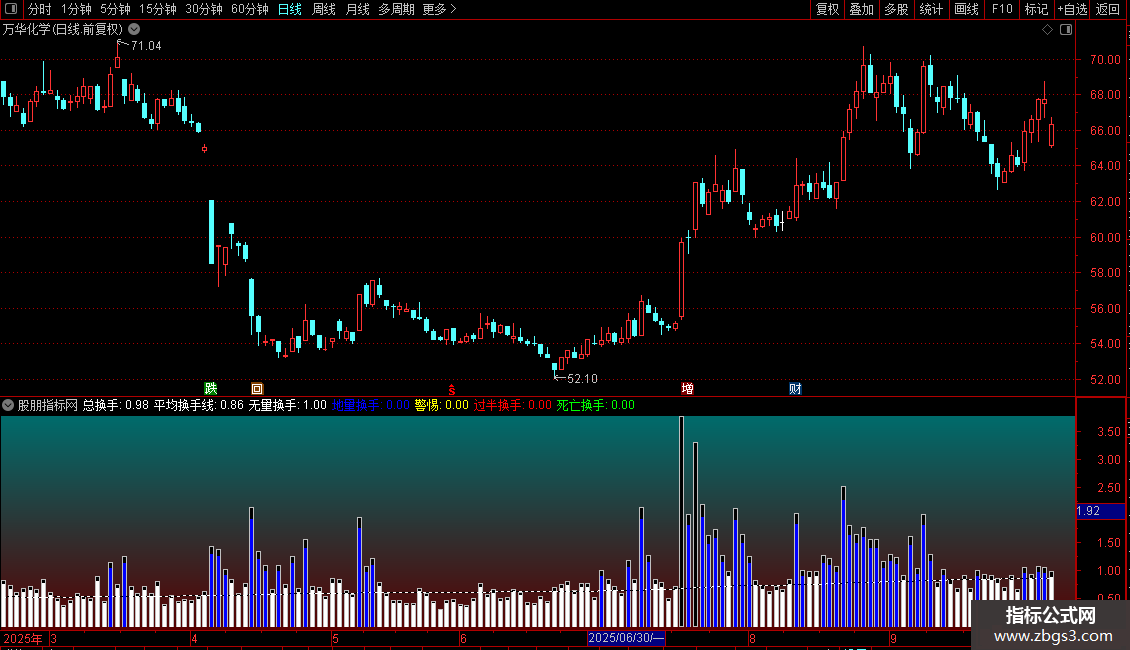This screenshot has height=650, width=1130.
Task: Click 地量换手: 0.00 label
Action: (x=370, y=405)
